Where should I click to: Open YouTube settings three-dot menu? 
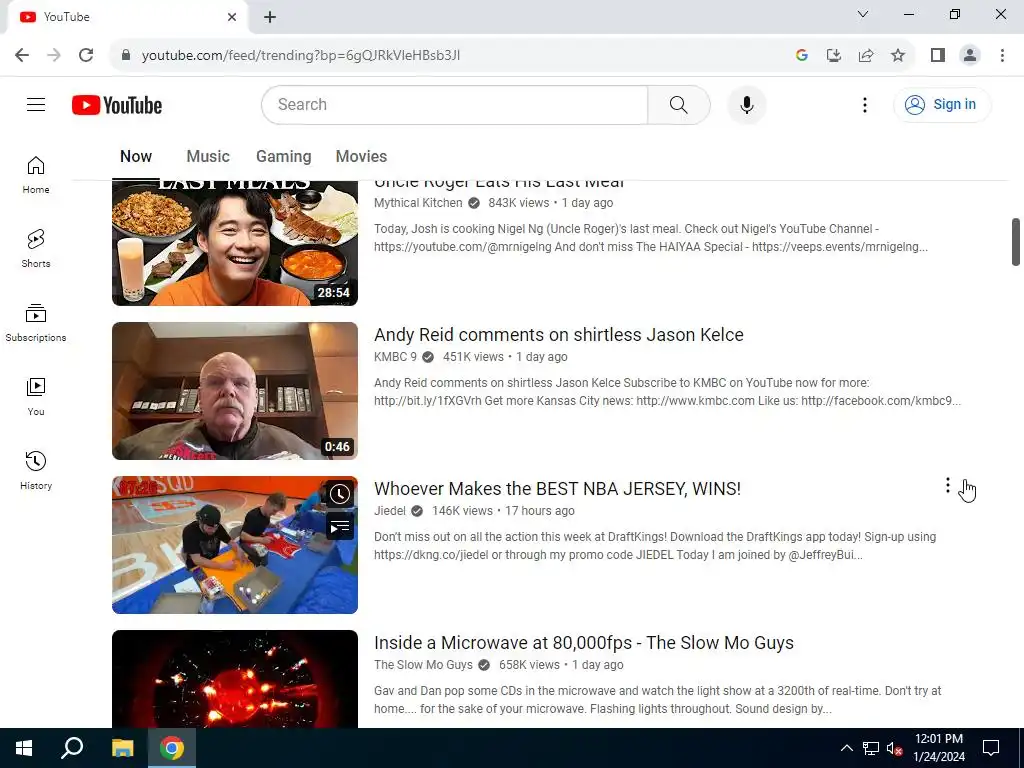865,104
